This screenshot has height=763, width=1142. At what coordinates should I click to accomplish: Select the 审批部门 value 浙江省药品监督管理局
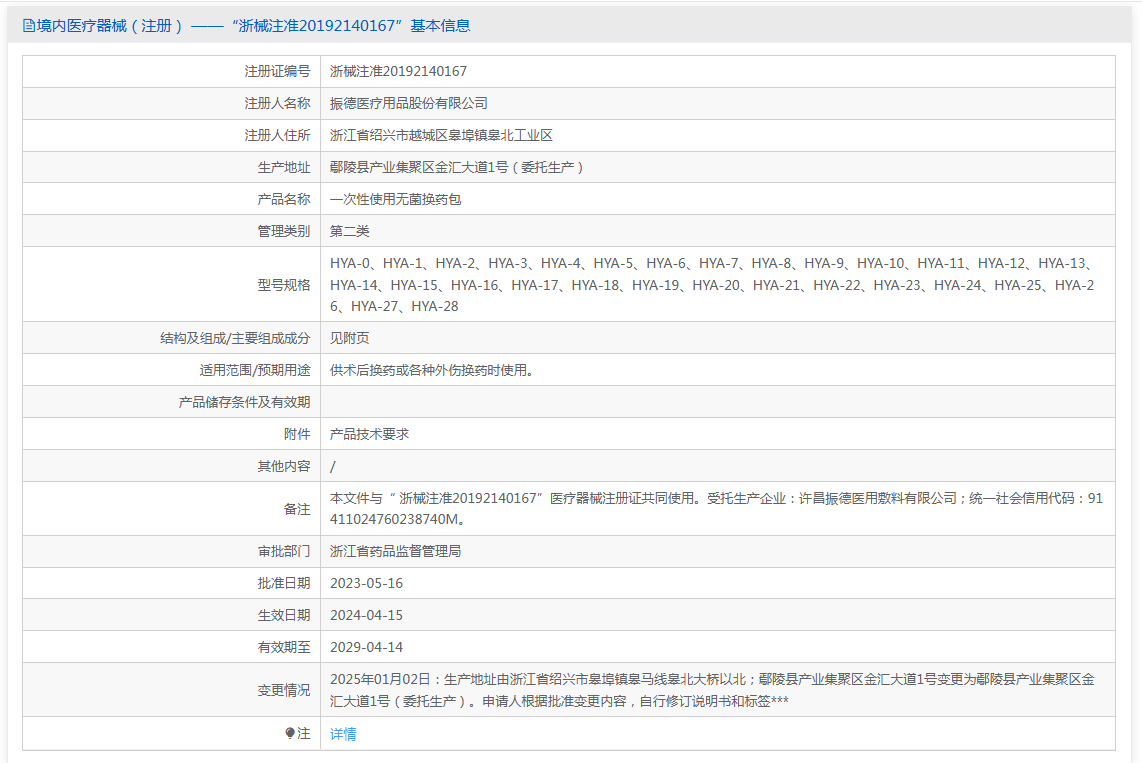(395, 551)
